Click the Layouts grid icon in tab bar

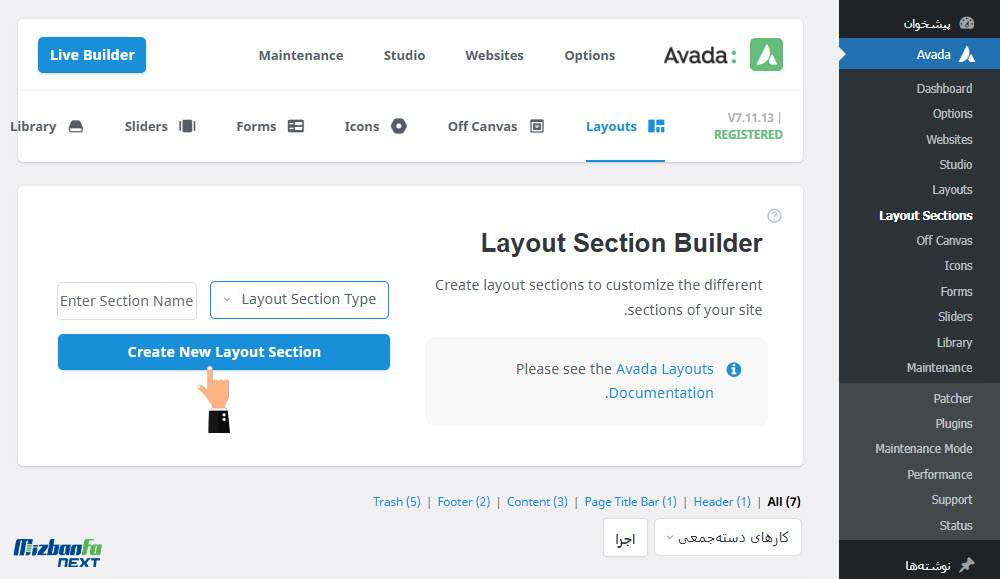(656, 126)
